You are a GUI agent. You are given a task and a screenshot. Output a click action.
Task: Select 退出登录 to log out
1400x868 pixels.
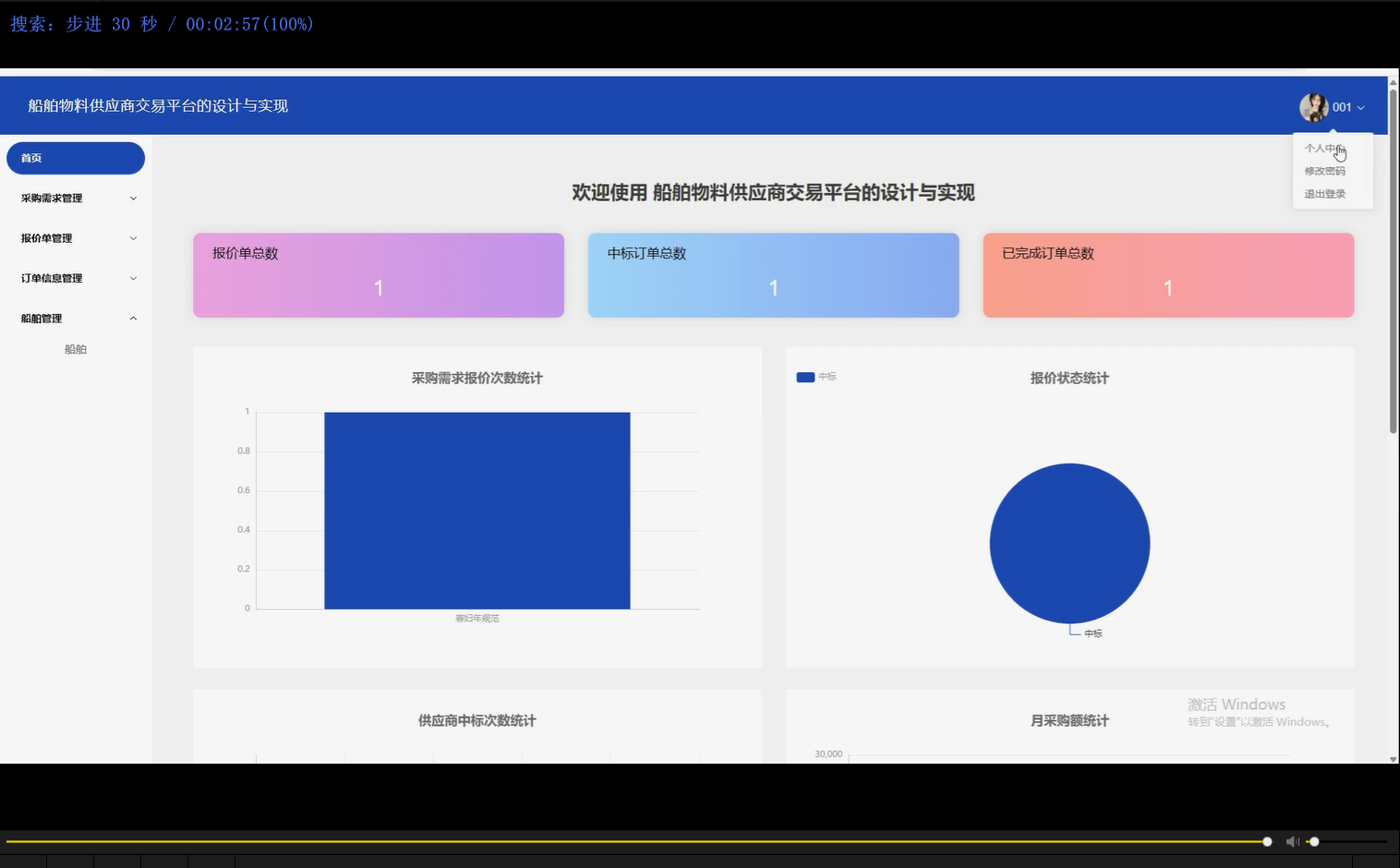[x=1322, y=193]
